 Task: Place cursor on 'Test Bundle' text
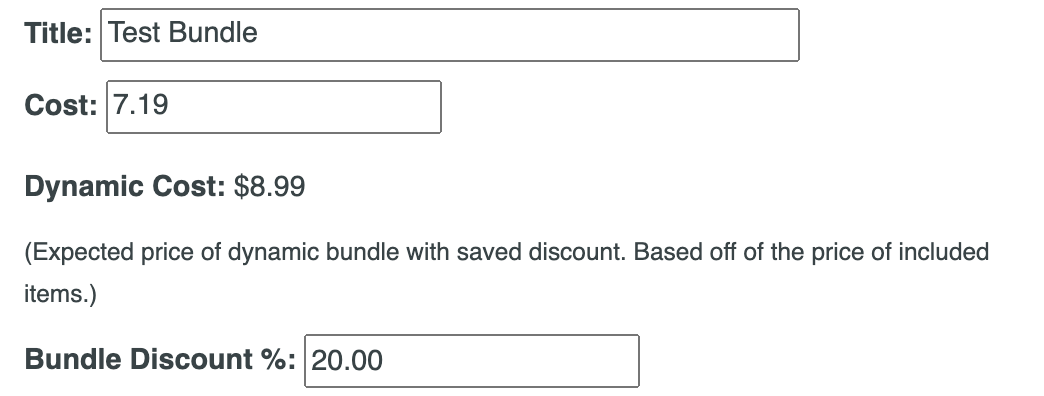point(183,33)
